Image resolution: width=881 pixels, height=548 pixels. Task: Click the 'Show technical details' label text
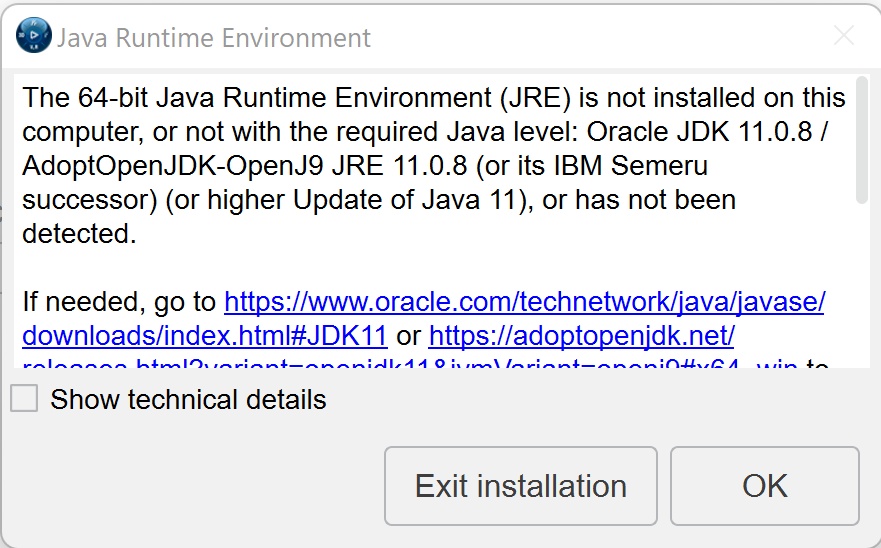[188, 400]
